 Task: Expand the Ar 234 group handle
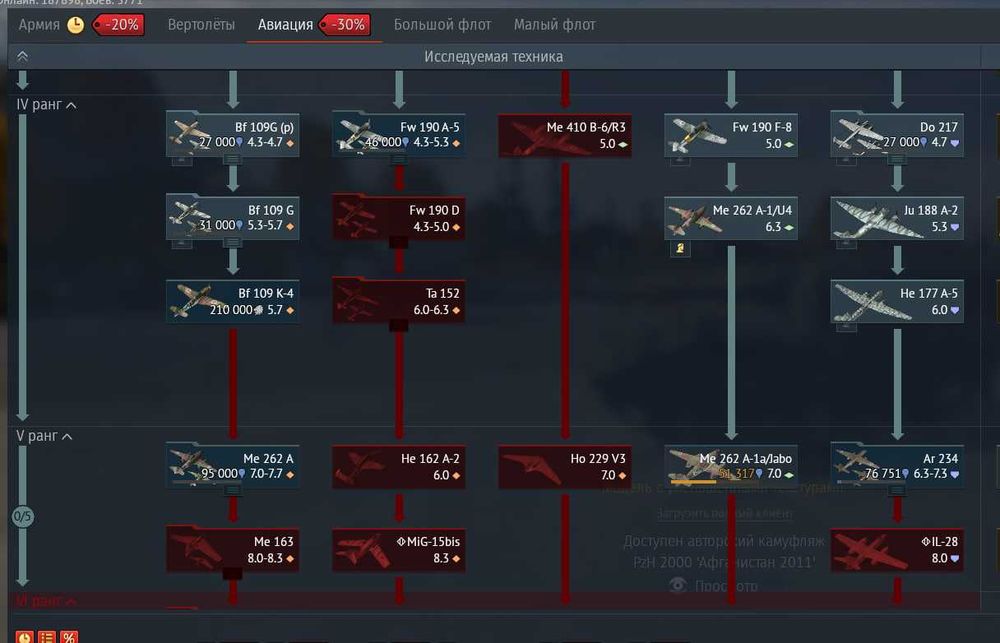click(x=897, y=491)
